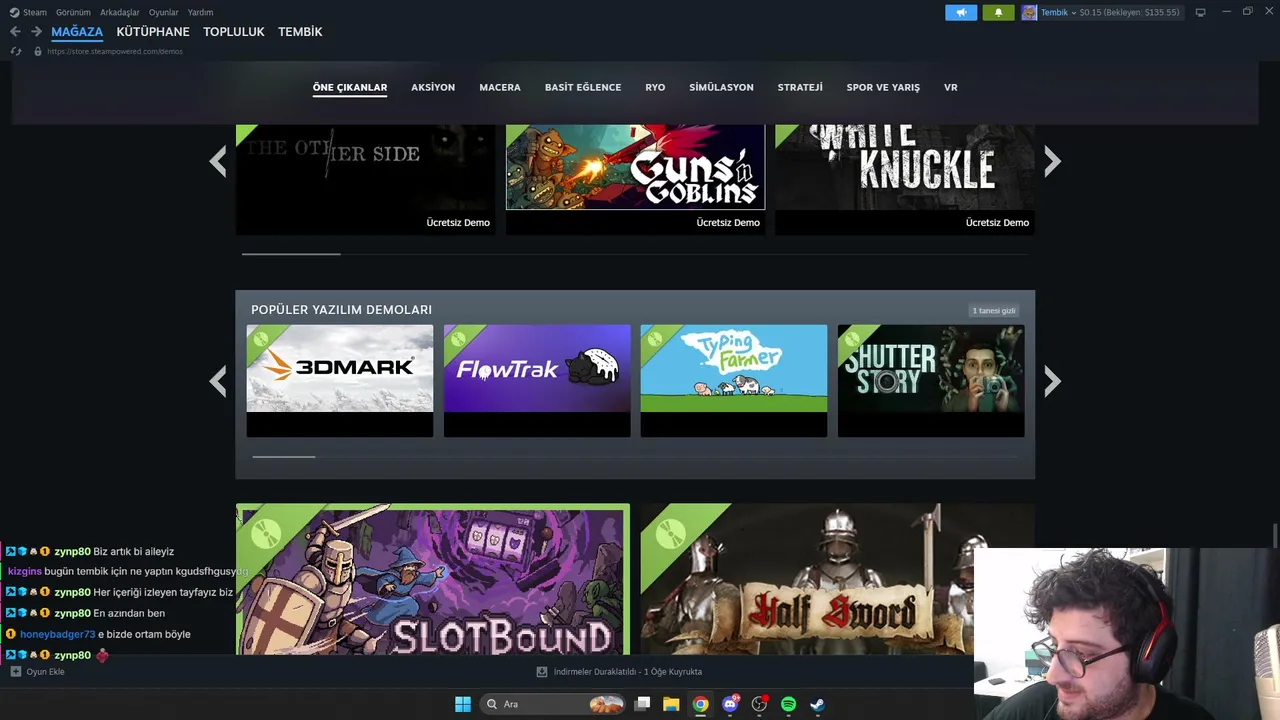The image size is (1280, 720).
Task: Open the 3DMark software demo
Action: tap(340, 381)
